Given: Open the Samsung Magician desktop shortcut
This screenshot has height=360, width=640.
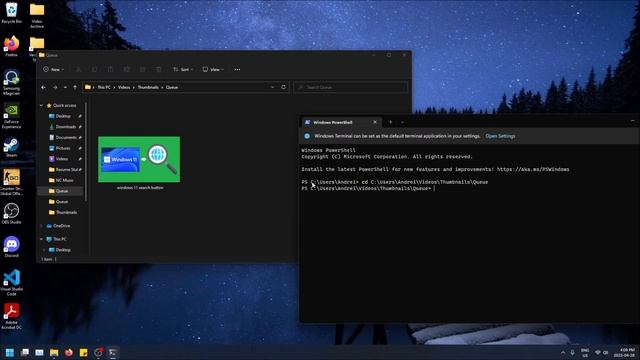Looking at the screenshot, I should pyautogui.click(x=11, y=82).
